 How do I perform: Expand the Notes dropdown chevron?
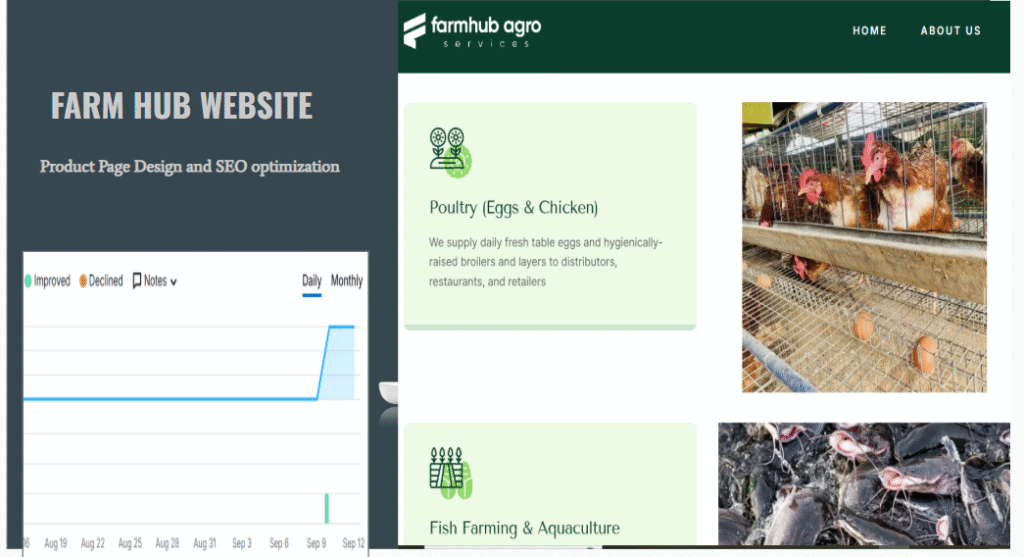[x=174, y=282]
